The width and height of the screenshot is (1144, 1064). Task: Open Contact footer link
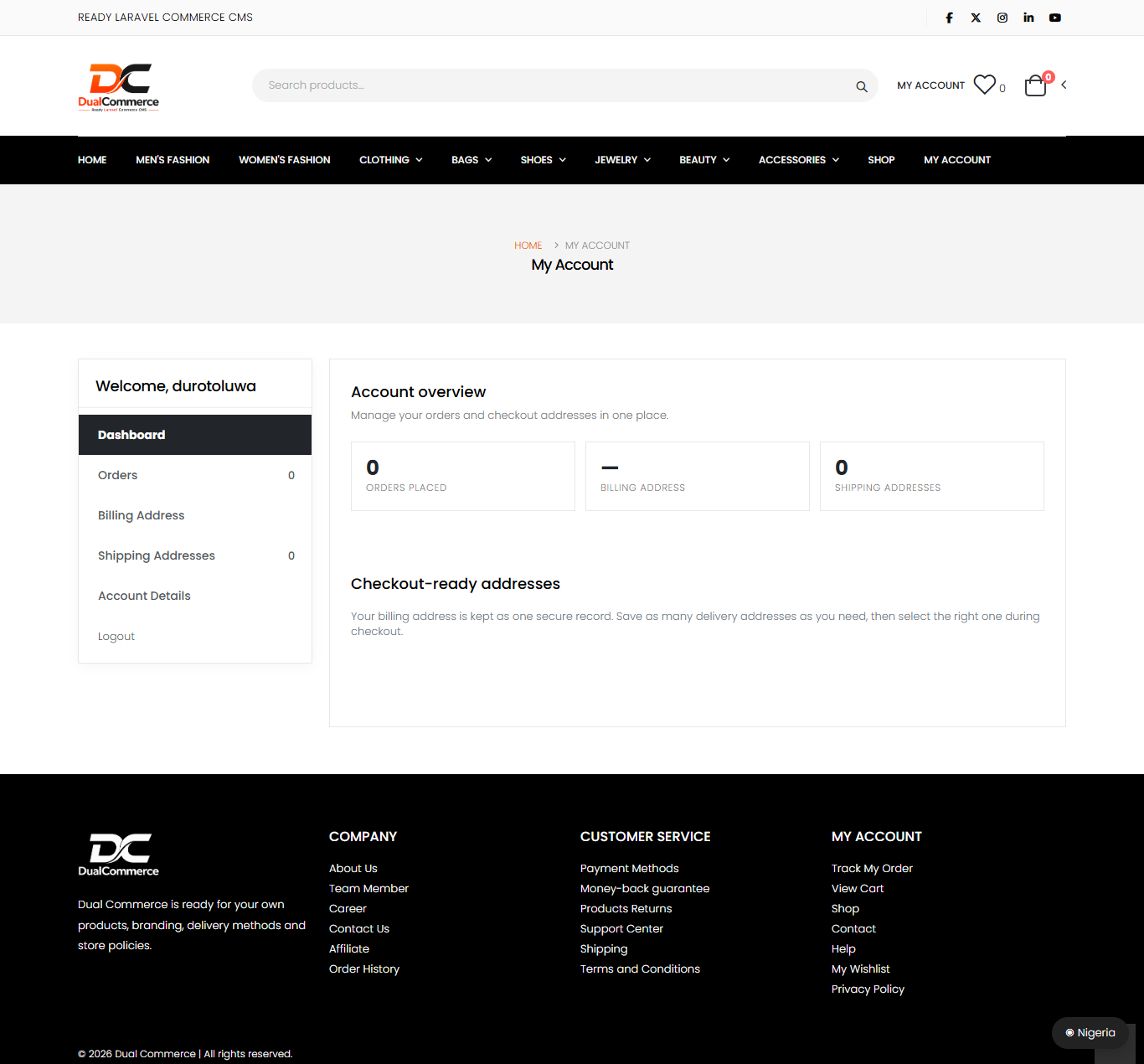click(853, 929)
